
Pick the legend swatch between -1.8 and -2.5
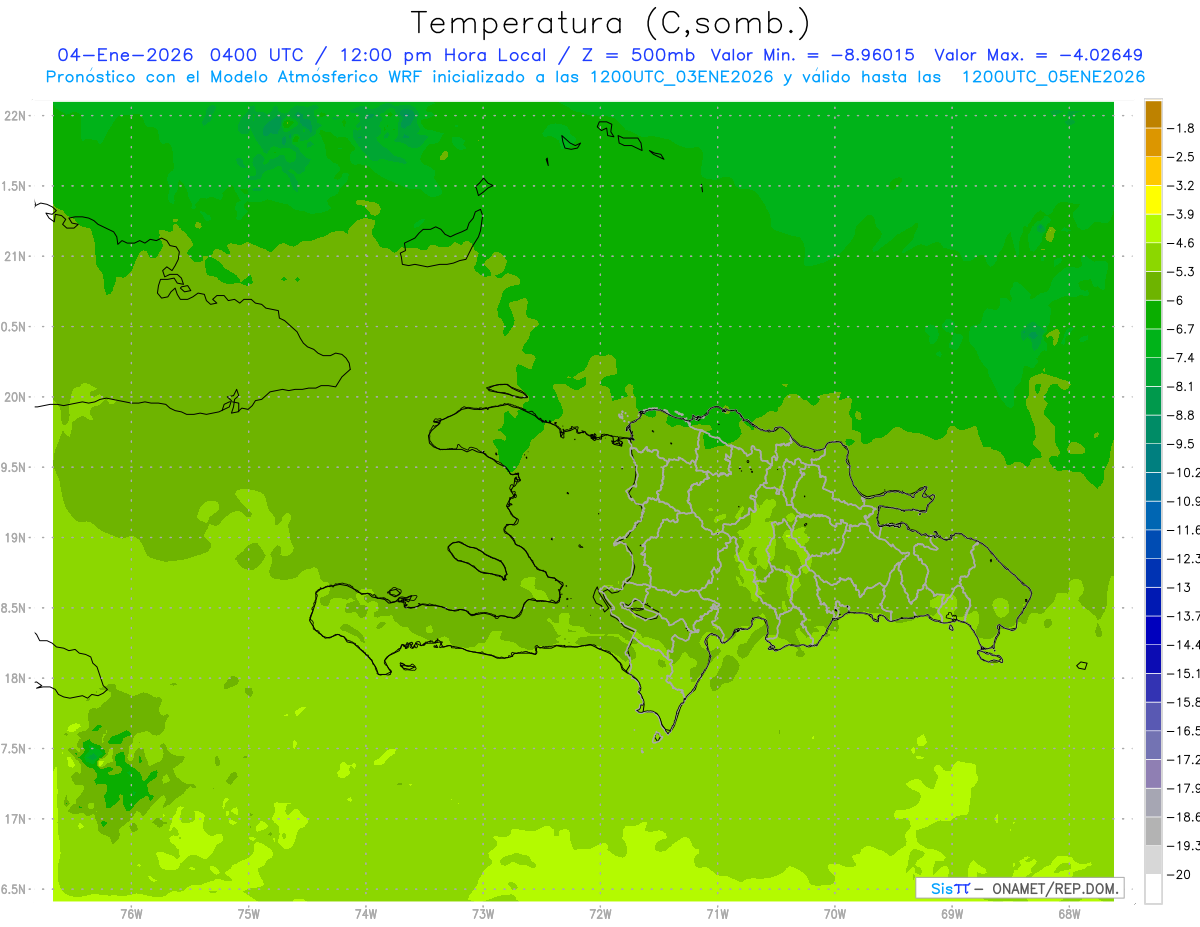coord(1153,143)
